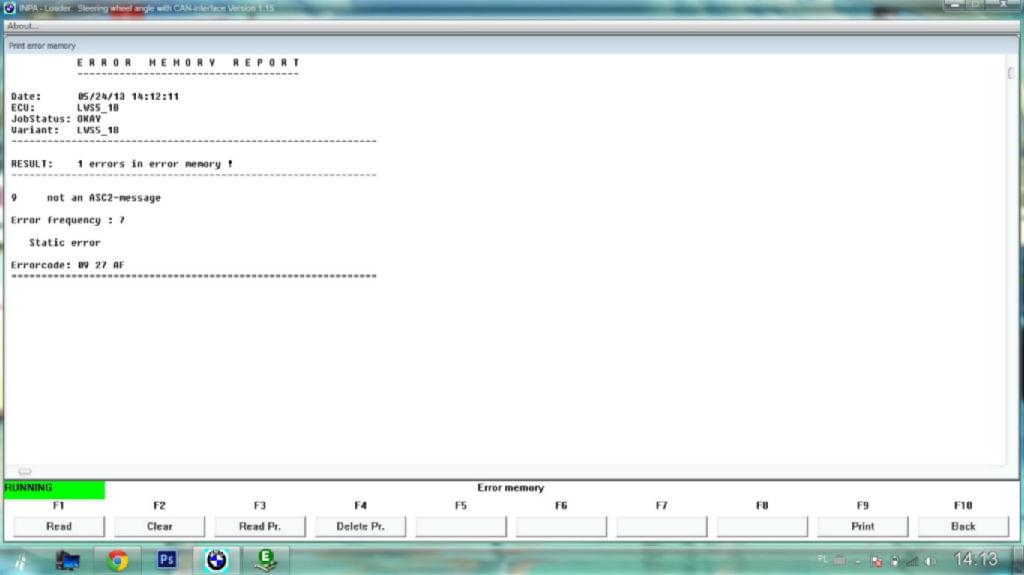Click the green RUNNING status indicator
The image size is (1024, 575).
(54, 488)
